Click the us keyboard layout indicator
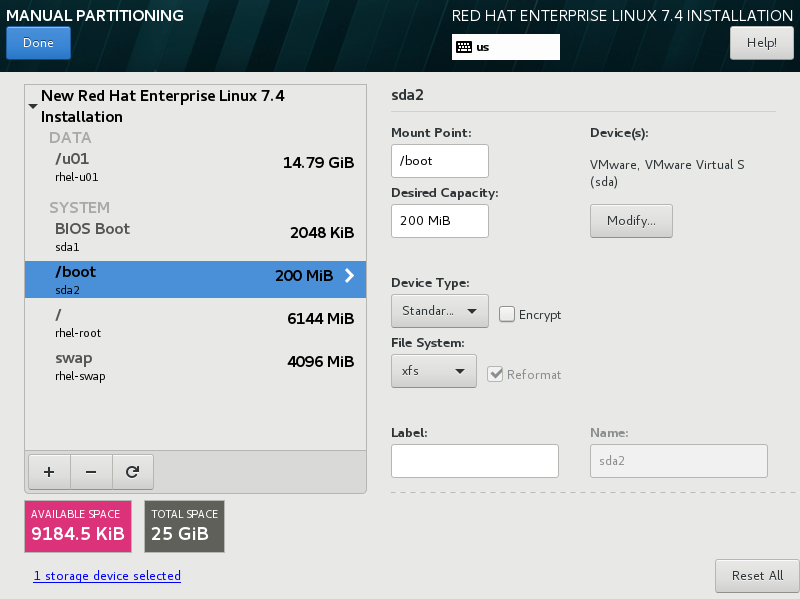800x599 pixels. click(x=506, y=47)
